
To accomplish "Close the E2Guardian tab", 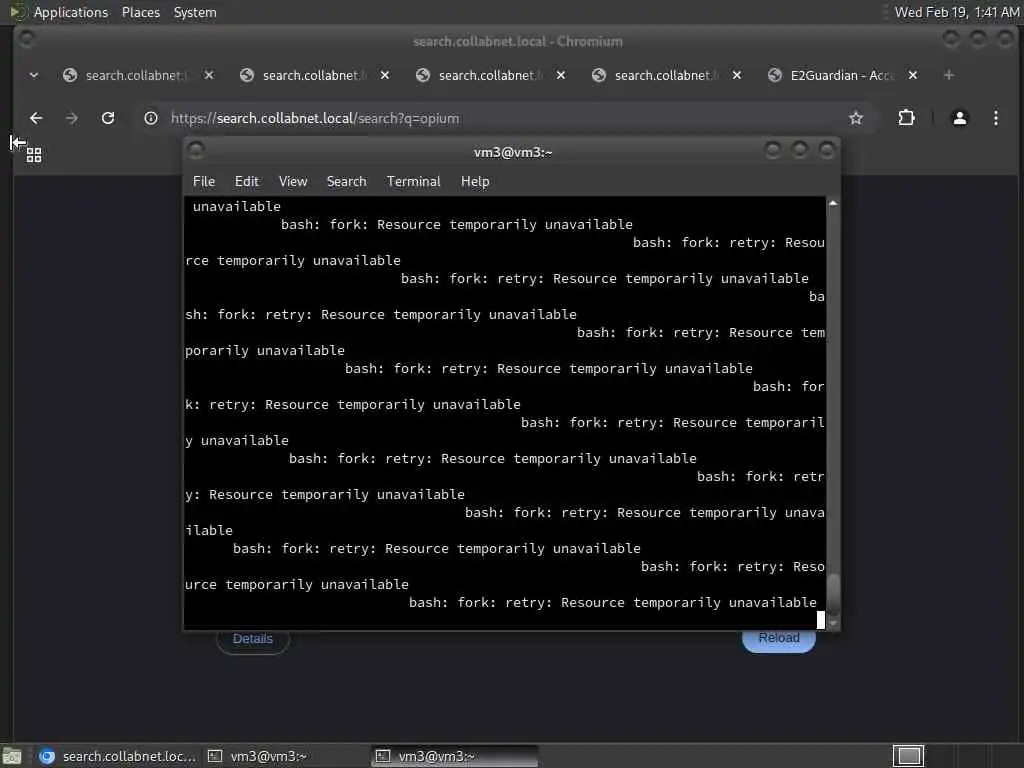I will pos(913,75).
